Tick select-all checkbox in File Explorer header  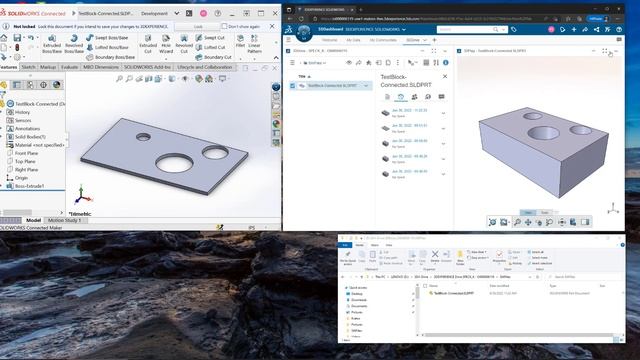[x=425, y=286]
